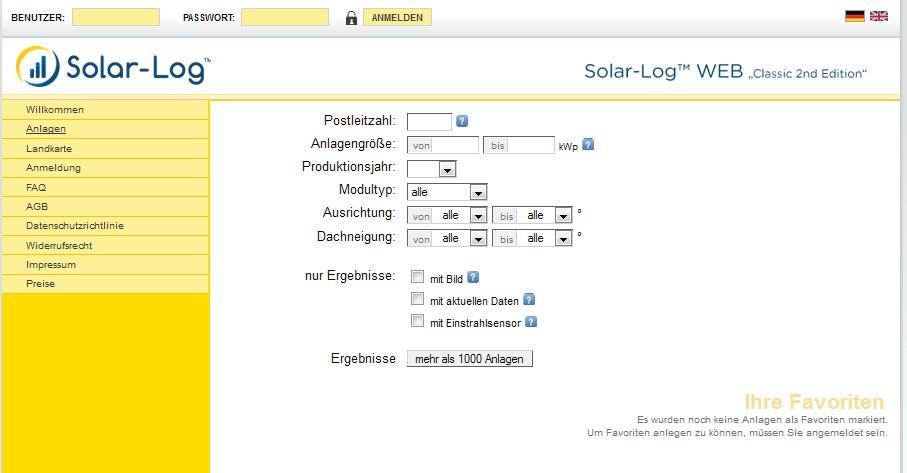Open the Solar-Log logo home link
Viewport: 907px width, 473px height.
coord(113,66)
